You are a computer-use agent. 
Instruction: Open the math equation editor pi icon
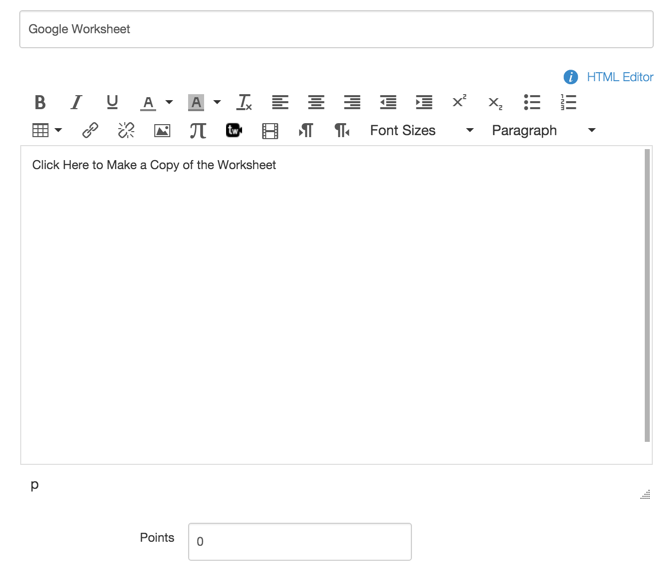[x=198, y=130]
